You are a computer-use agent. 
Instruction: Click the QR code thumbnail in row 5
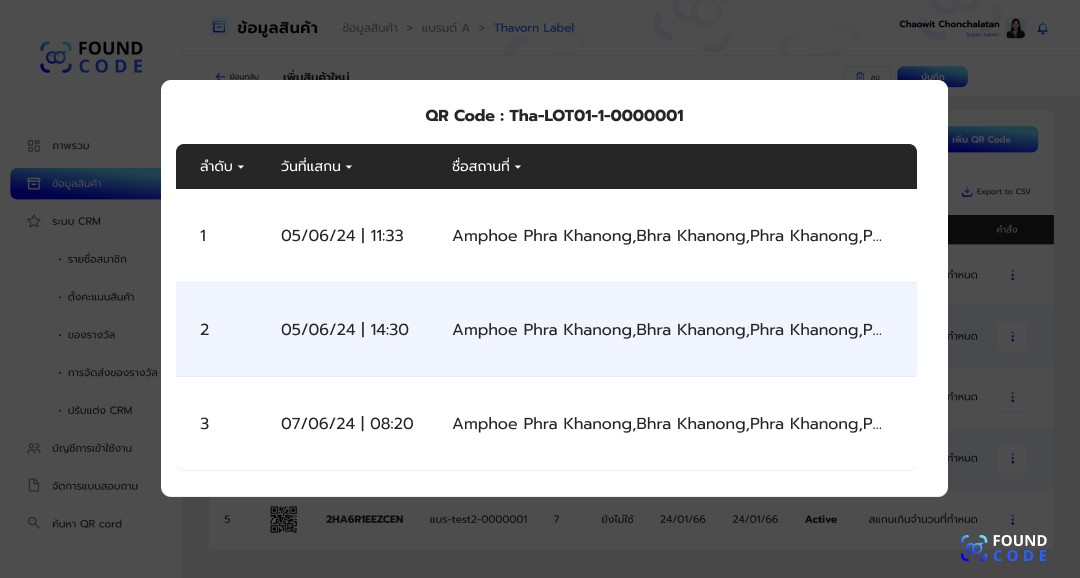tap(284, 519)
